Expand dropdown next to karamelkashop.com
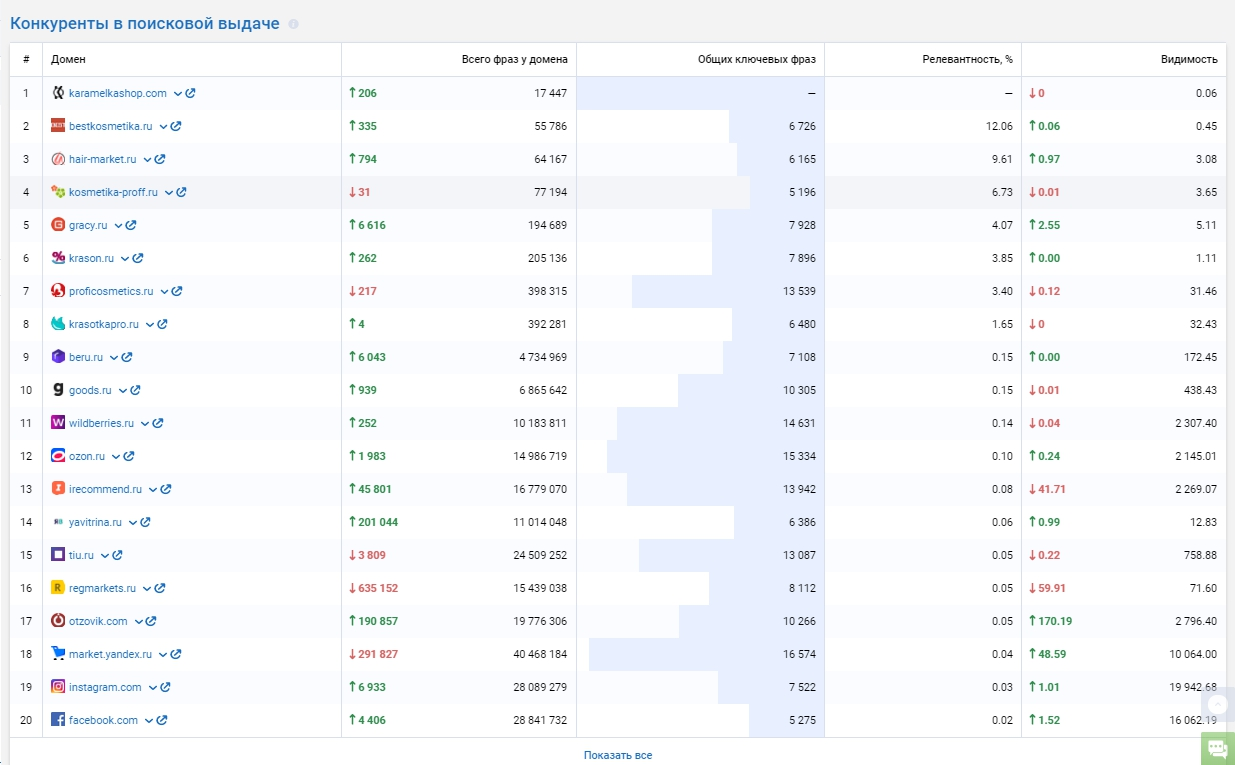The width and height of the screenshot is (1235, 765). tap(177, 93)
